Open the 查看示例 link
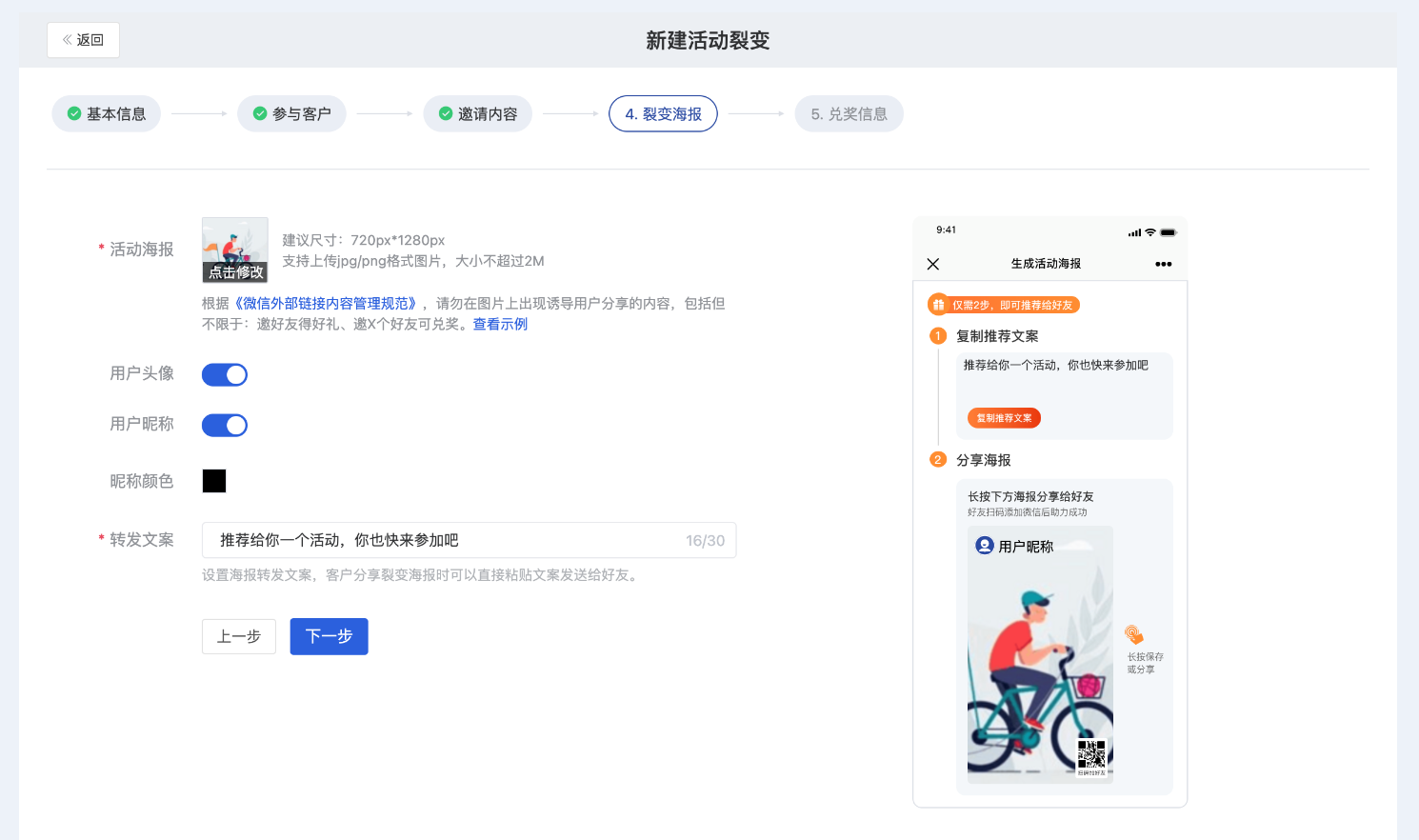This screenshot has width=1419, height=840. point(500,324)
